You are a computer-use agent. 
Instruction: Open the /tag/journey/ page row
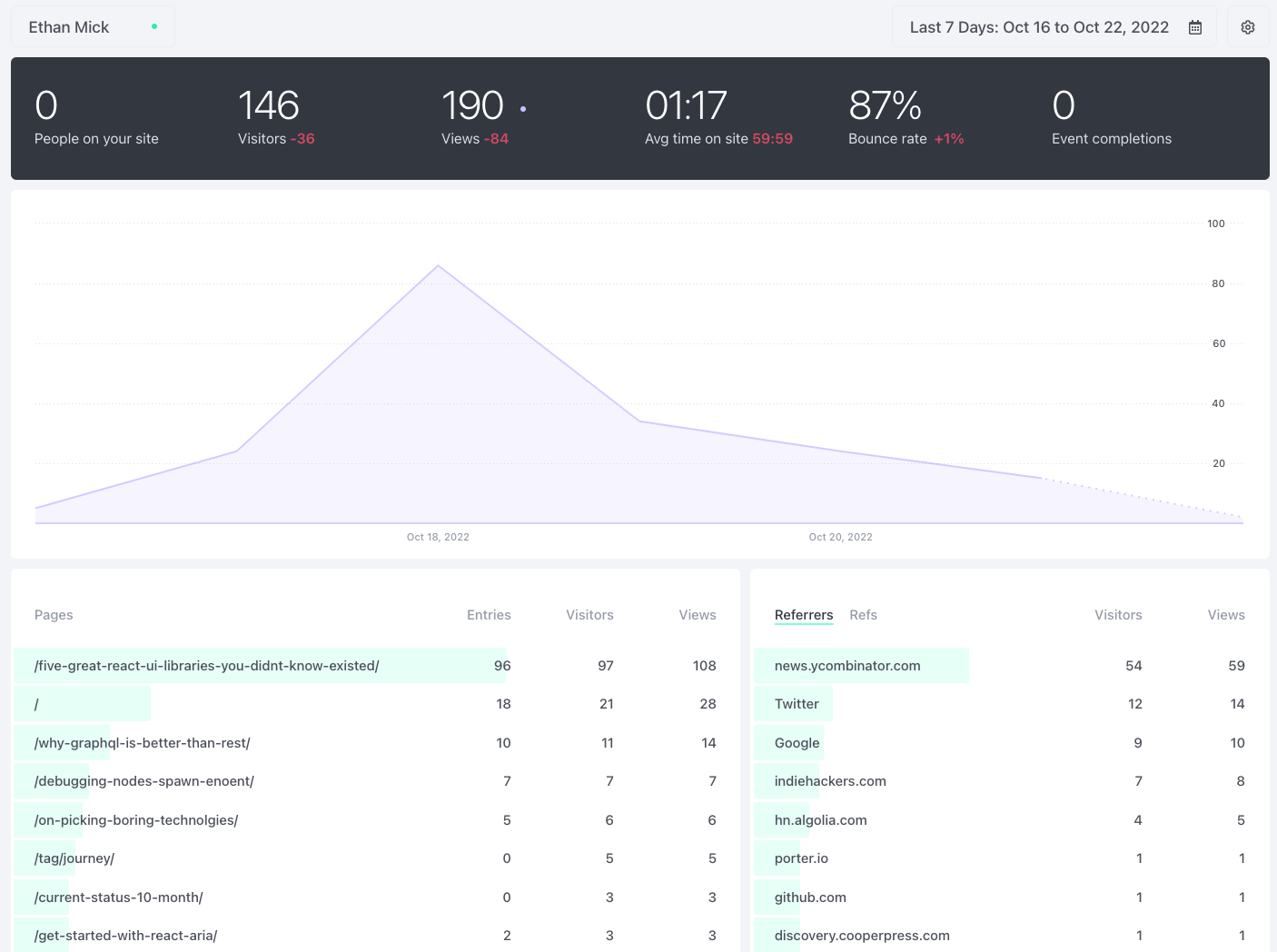[x=375, y=858]
